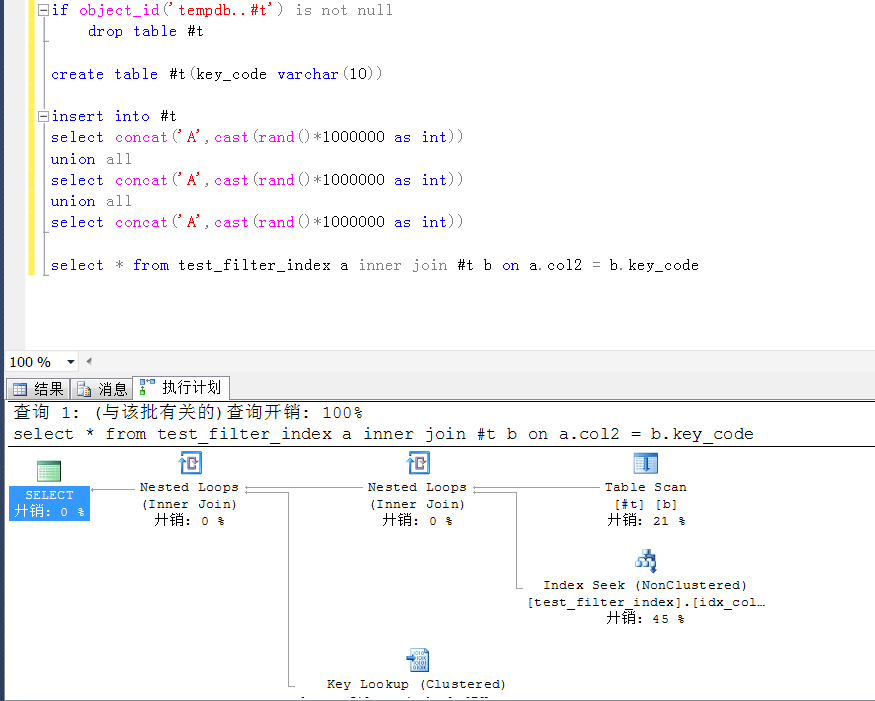This screenshot has height=701, width=875.
Task: Select the Key Lookup (Clustered) operator icon
Action: [417, 660]
